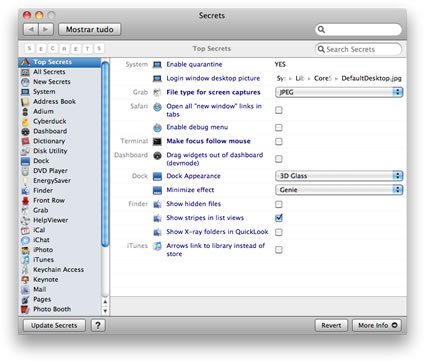Click the Keynote icon
Viewport: 425px width, 361px height.
coord(25,280)
